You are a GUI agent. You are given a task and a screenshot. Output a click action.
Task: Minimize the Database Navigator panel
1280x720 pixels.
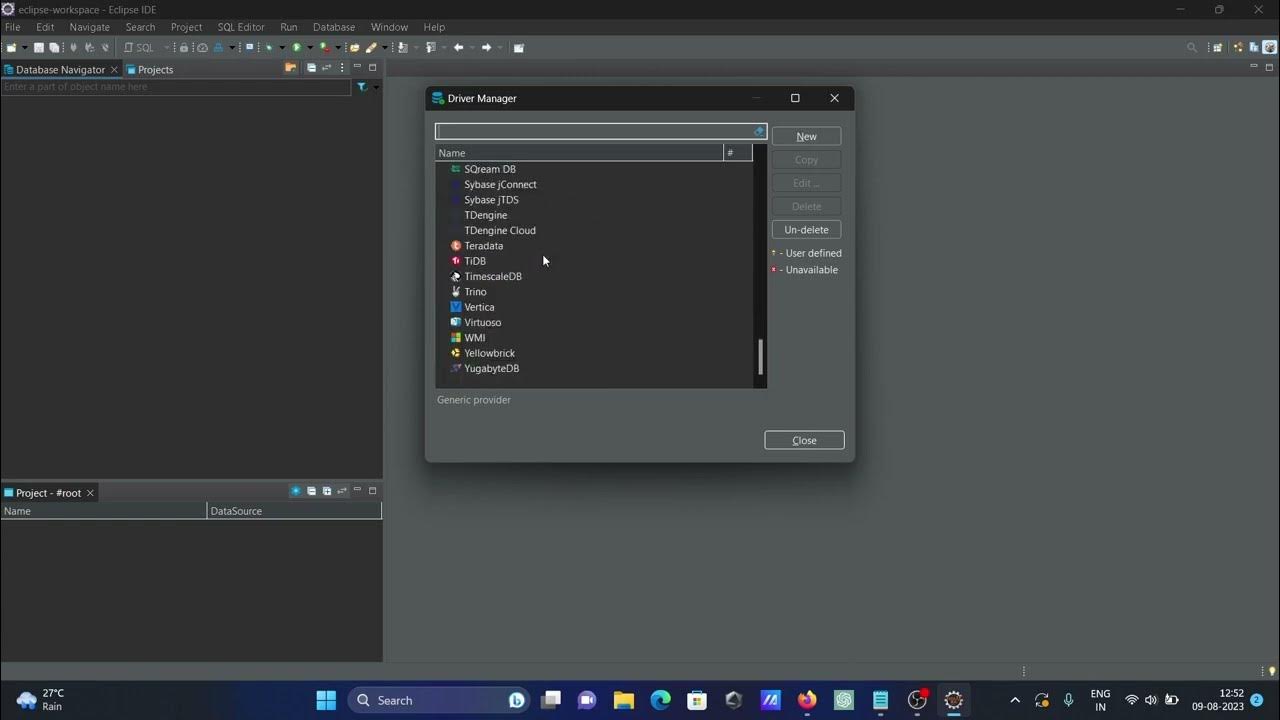click(357, 67)
